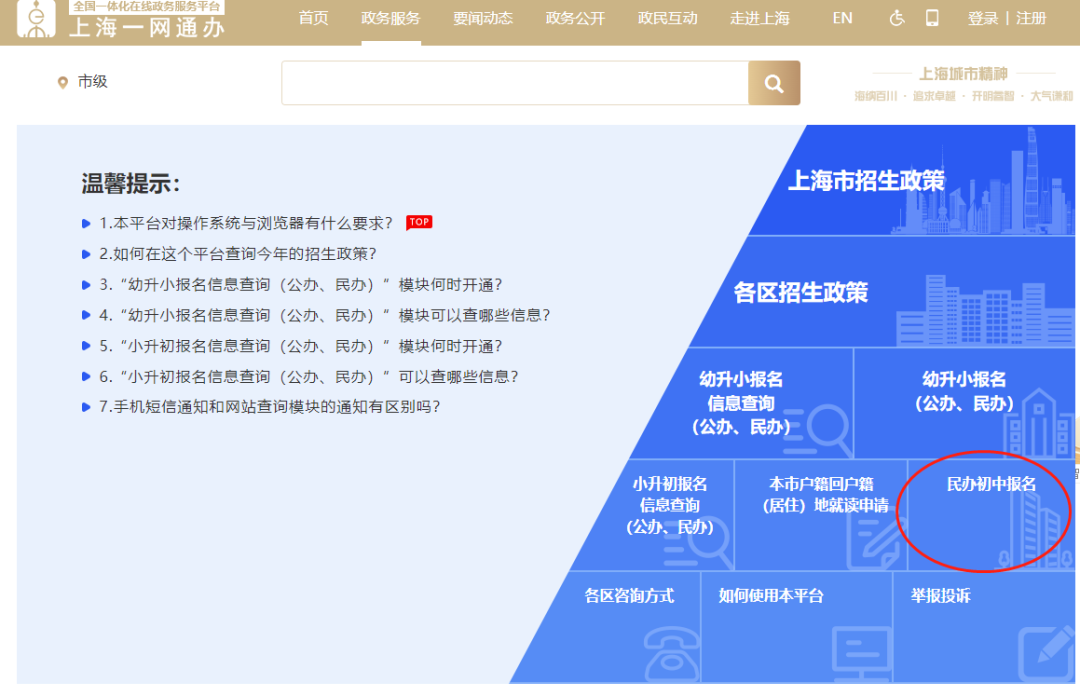
Task: Open the 举报投诉 tile
Action: point(984,627)
